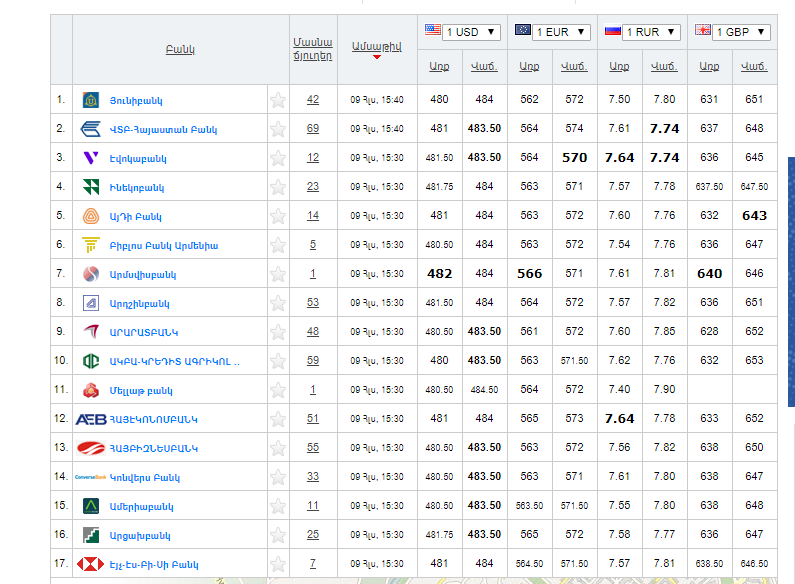
Task: Open the row 10 bank name link
Action: [x=174, y=361]
